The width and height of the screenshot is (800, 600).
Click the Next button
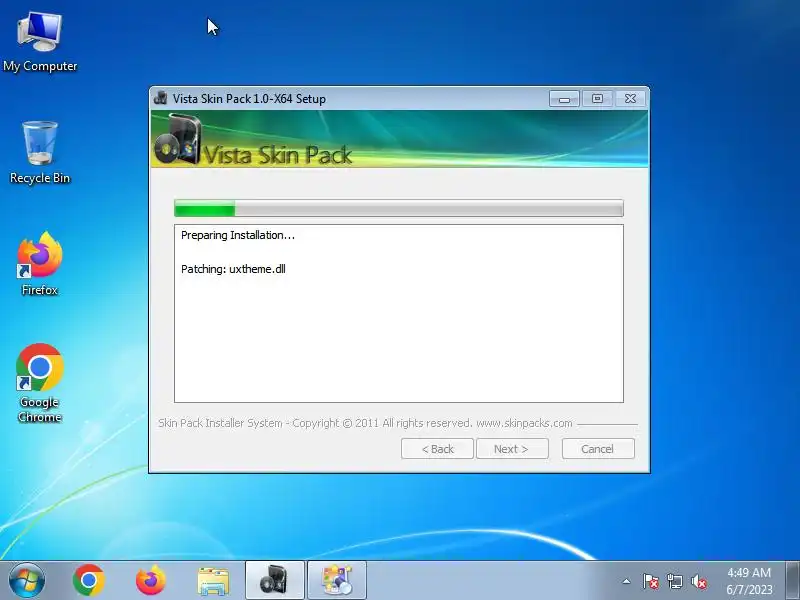[x=512, y=449]
